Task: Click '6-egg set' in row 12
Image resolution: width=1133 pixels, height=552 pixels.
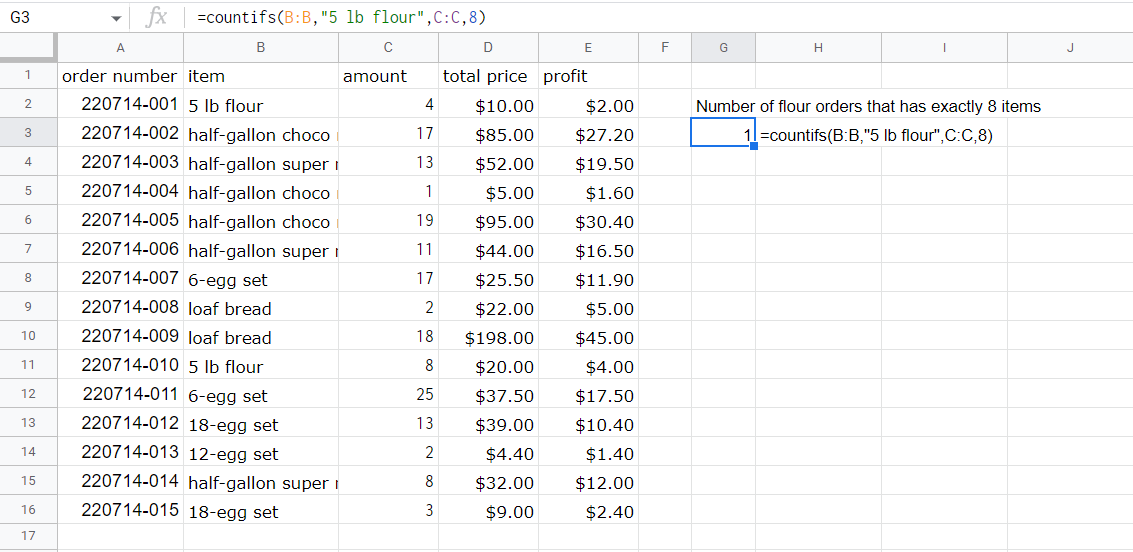Action: tap(261, 394)
